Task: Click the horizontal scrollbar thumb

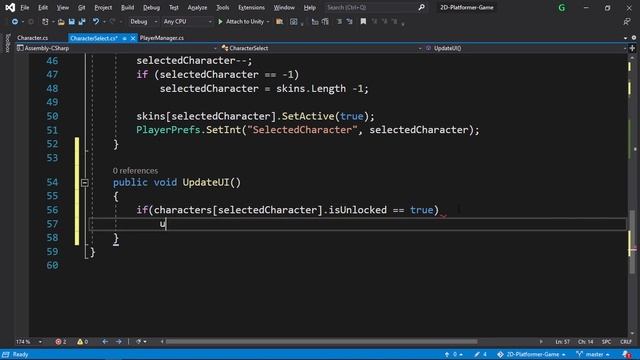Action: pyautogui.click(x=321, y=342)
